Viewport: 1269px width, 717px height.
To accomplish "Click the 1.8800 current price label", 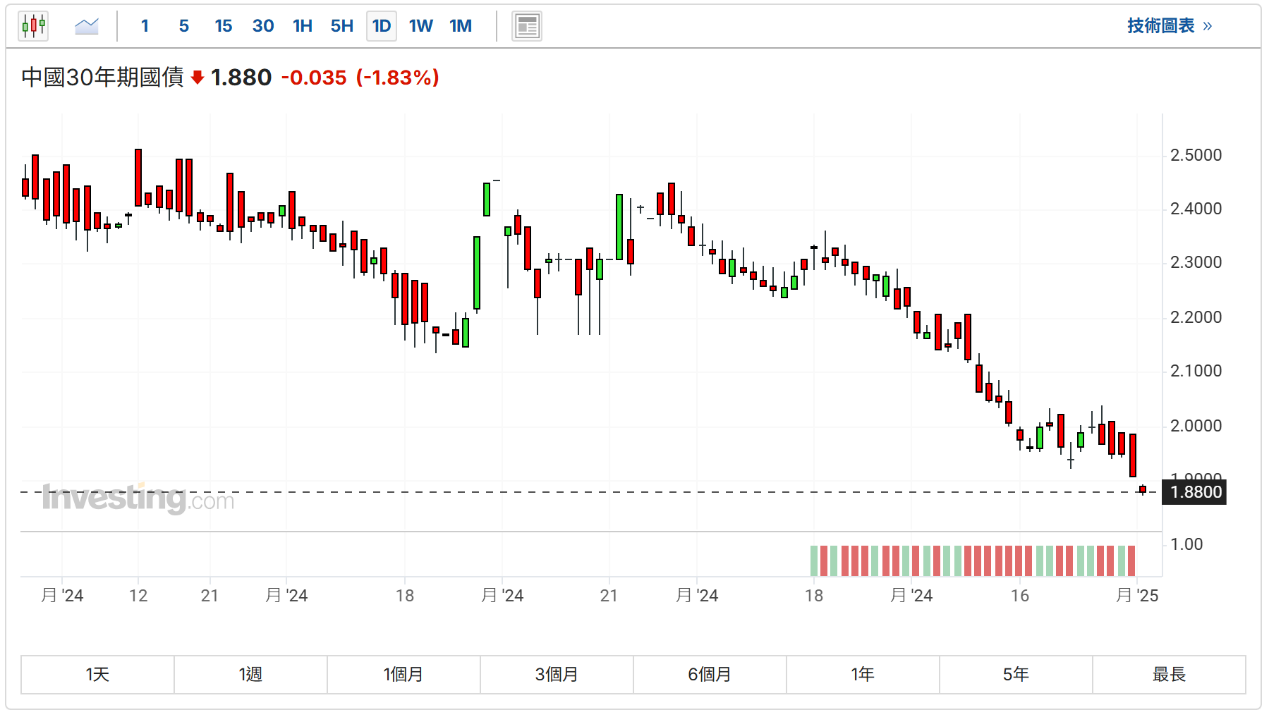I will 1193,493.
